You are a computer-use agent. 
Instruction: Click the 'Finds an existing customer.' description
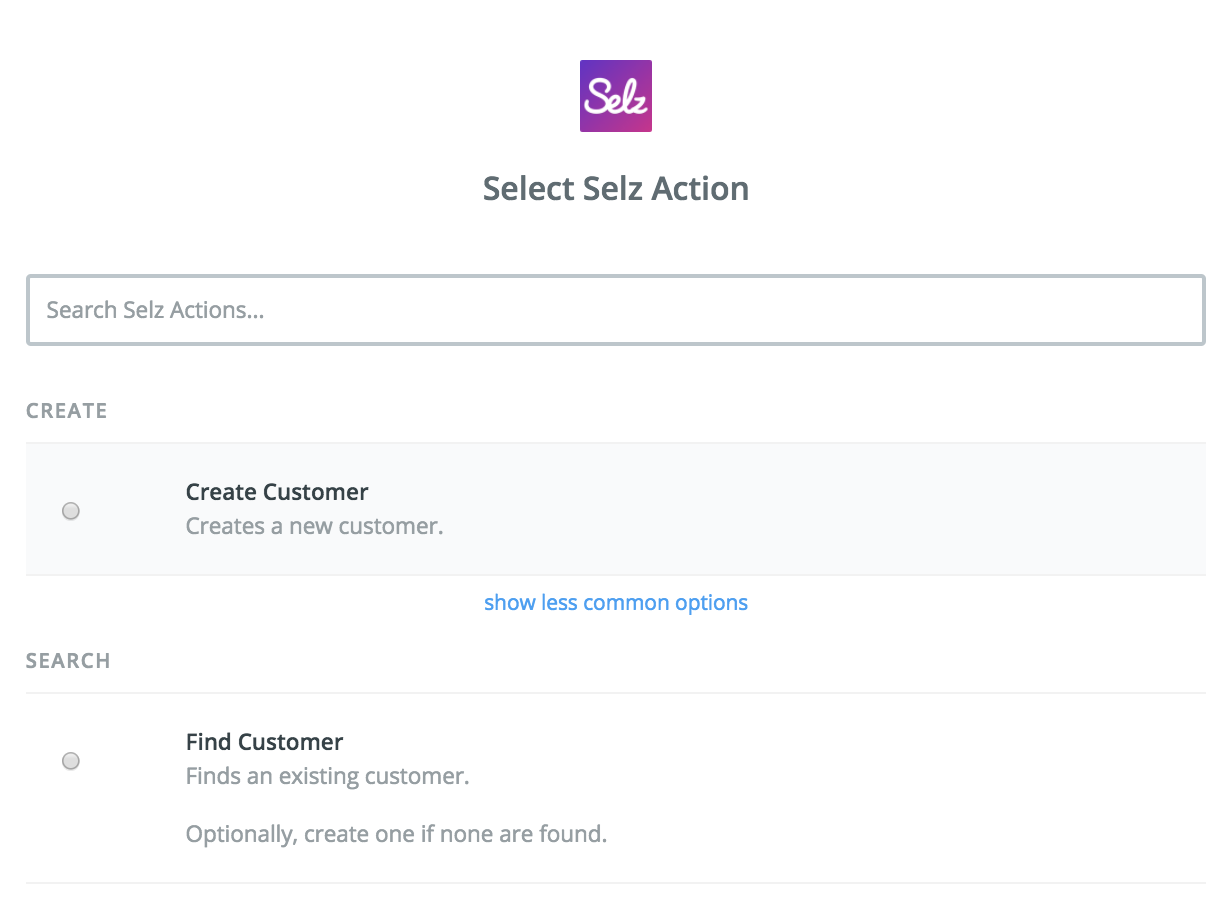pyautogui.click(x=327, y=776)
